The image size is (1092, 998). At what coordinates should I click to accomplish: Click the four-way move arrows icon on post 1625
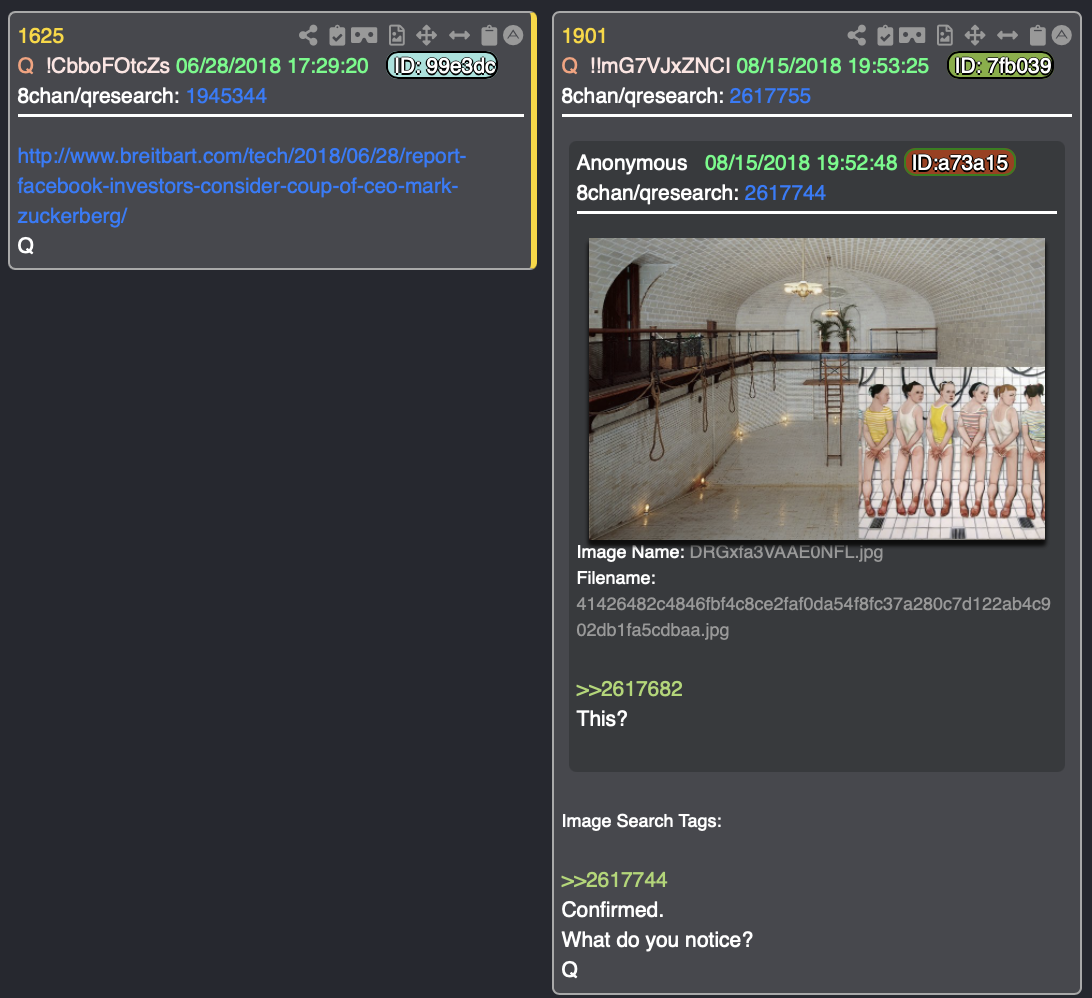point(426,36)
